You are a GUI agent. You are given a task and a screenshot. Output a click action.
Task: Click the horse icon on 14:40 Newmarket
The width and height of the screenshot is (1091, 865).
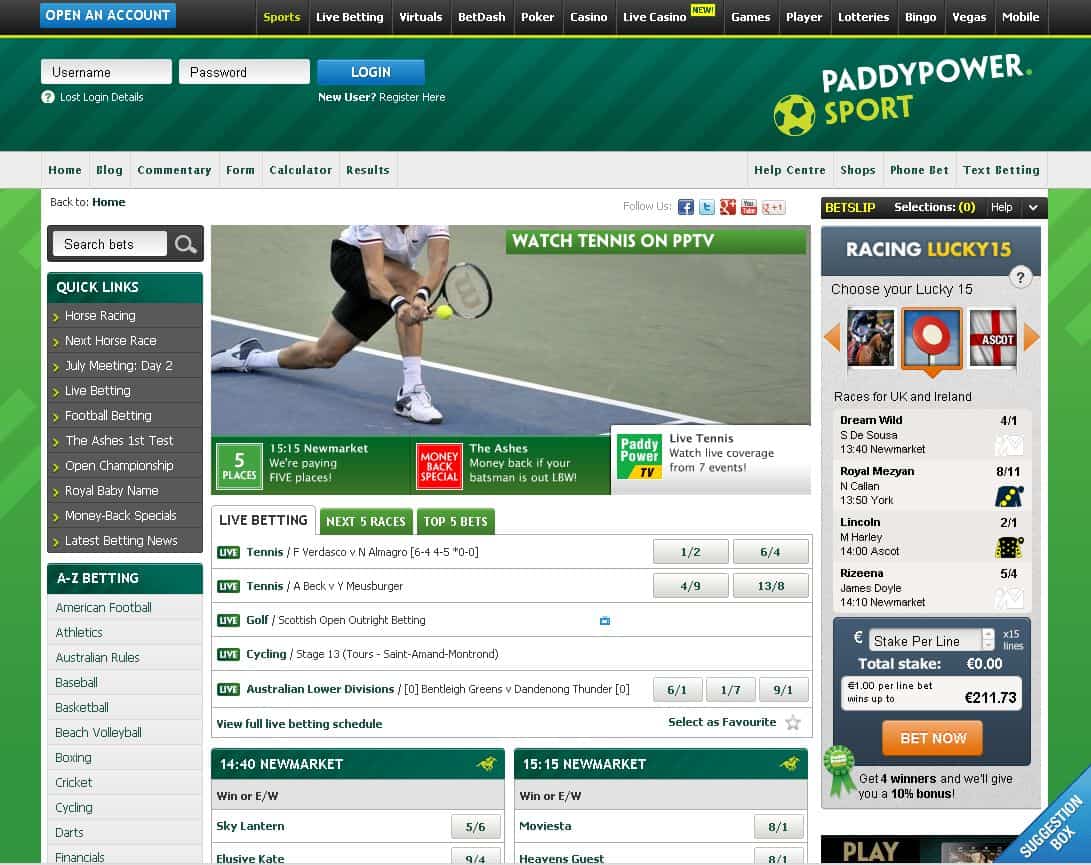486,763
